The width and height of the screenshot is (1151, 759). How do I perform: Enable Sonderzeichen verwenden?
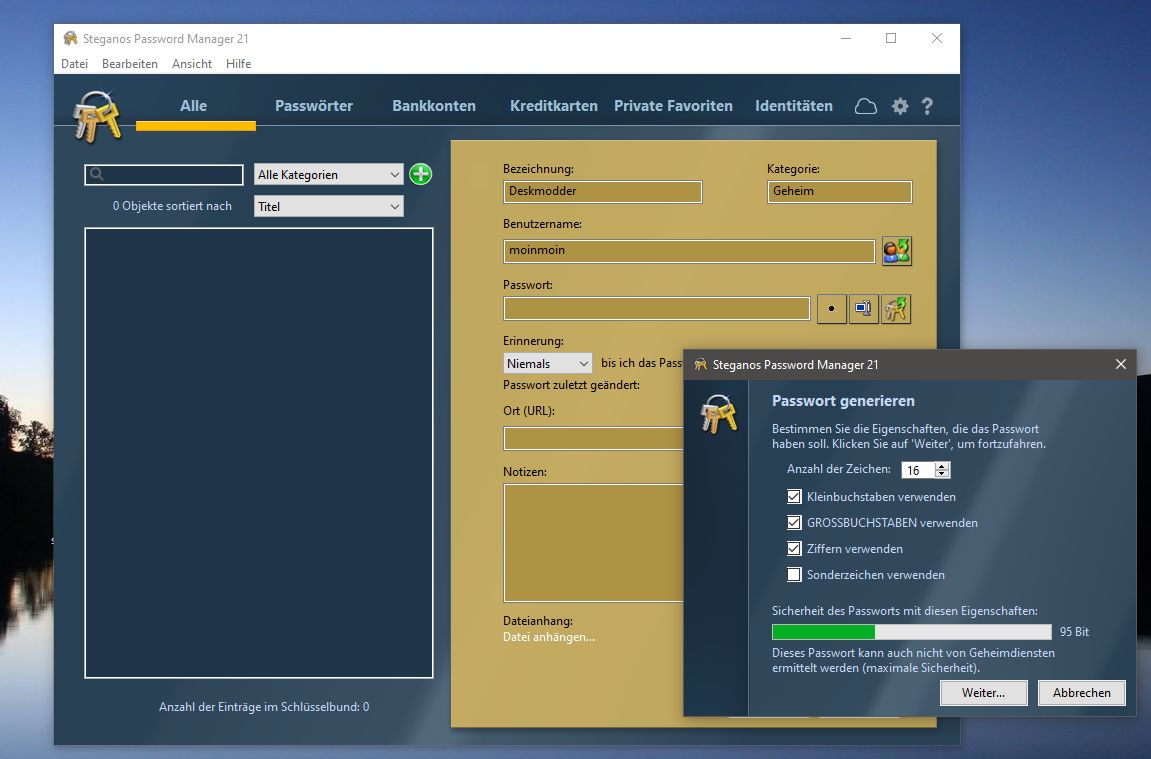(x=794, y=575)
